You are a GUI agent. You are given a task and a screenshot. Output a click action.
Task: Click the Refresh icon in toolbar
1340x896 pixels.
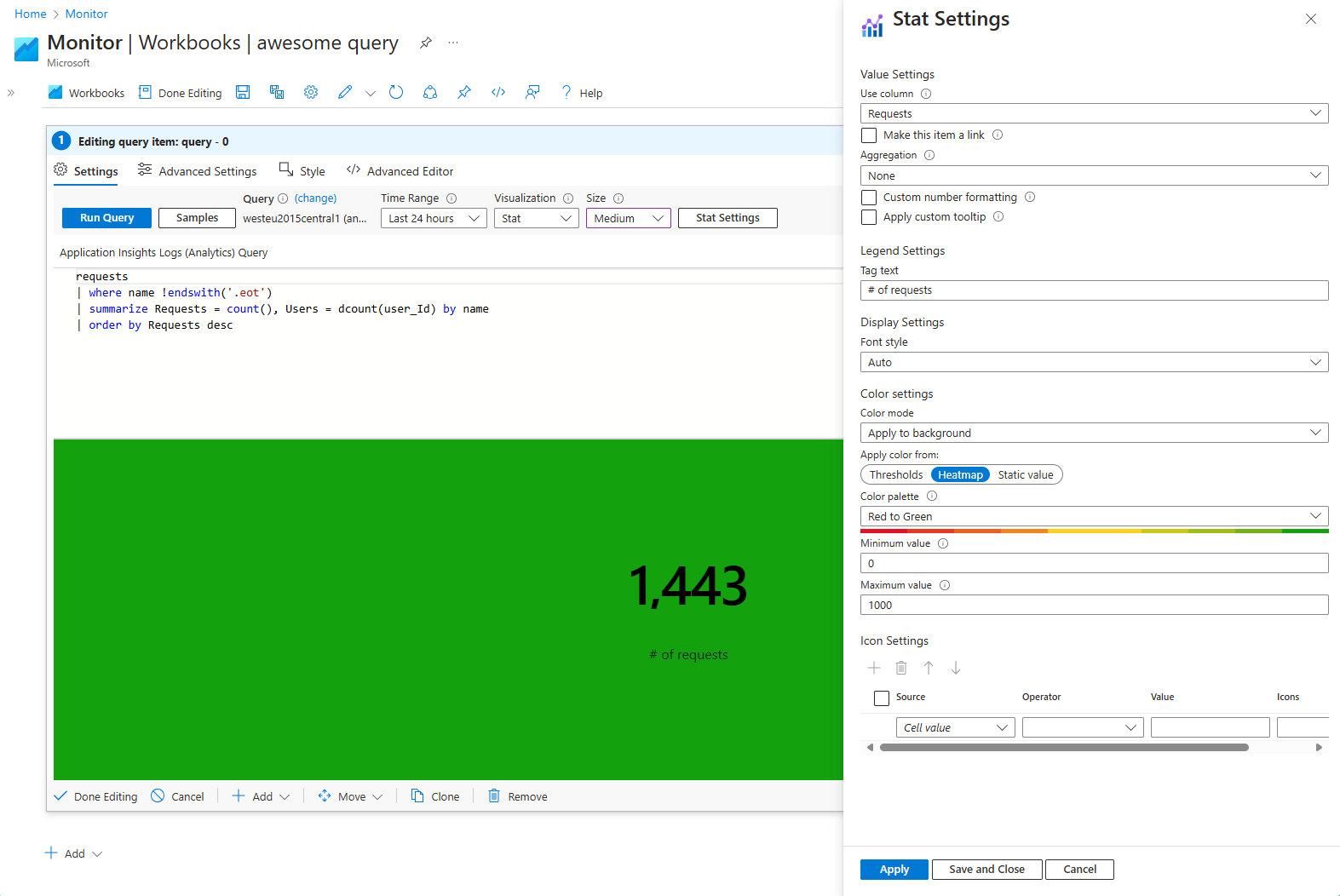point(396,92)
